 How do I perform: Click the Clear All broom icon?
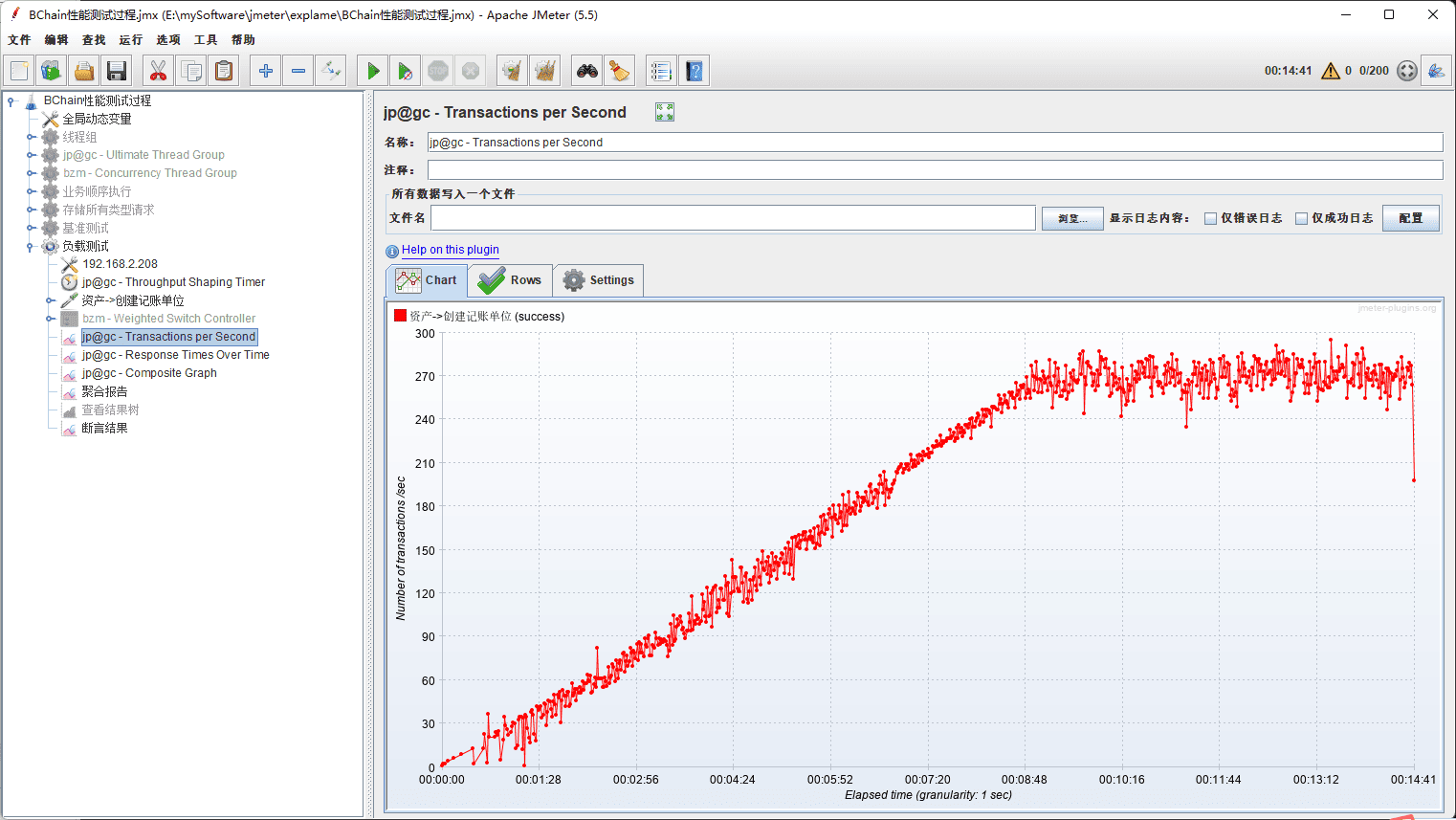coord(545,71)
